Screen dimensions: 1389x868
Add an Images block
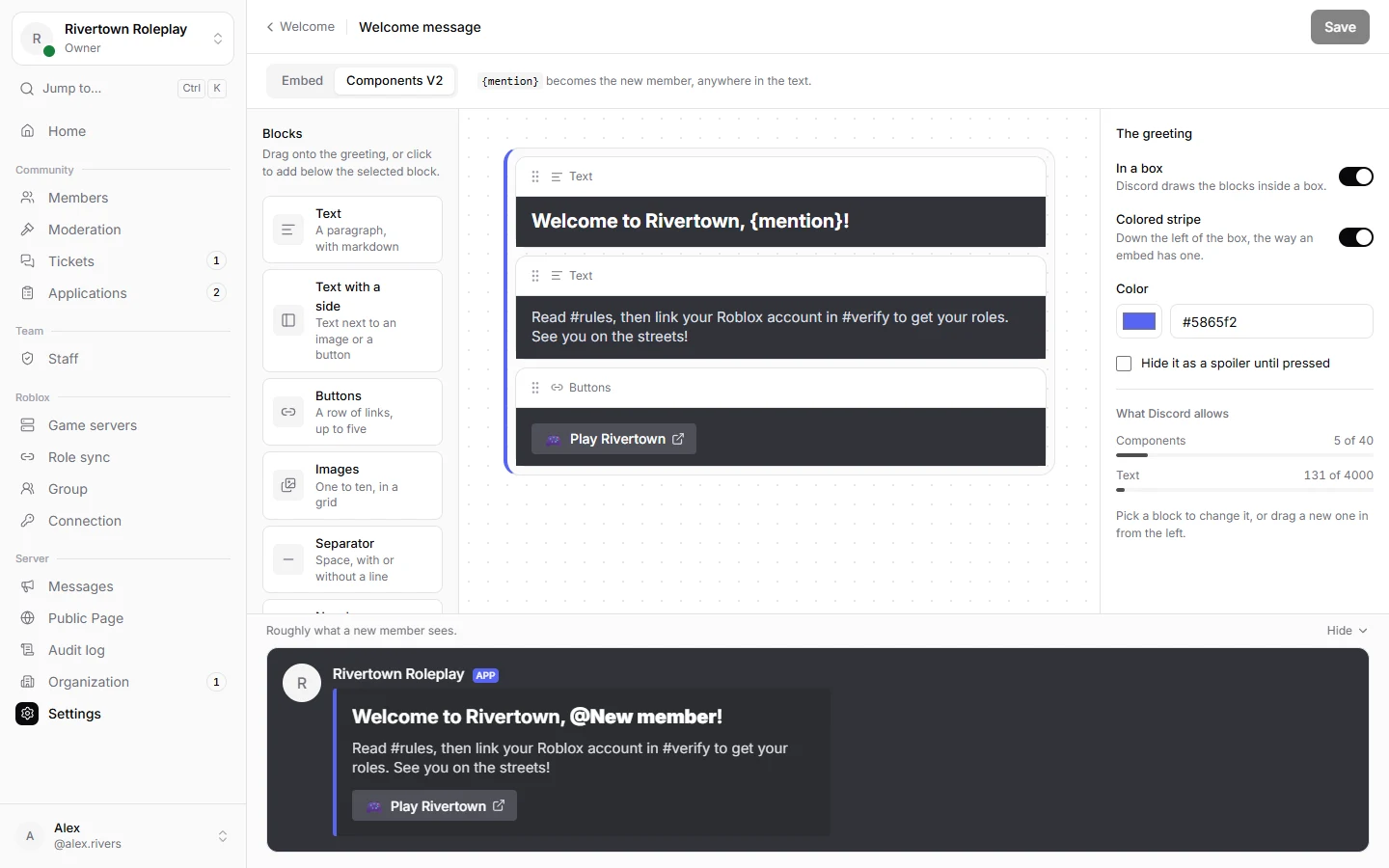coord(352,486)
